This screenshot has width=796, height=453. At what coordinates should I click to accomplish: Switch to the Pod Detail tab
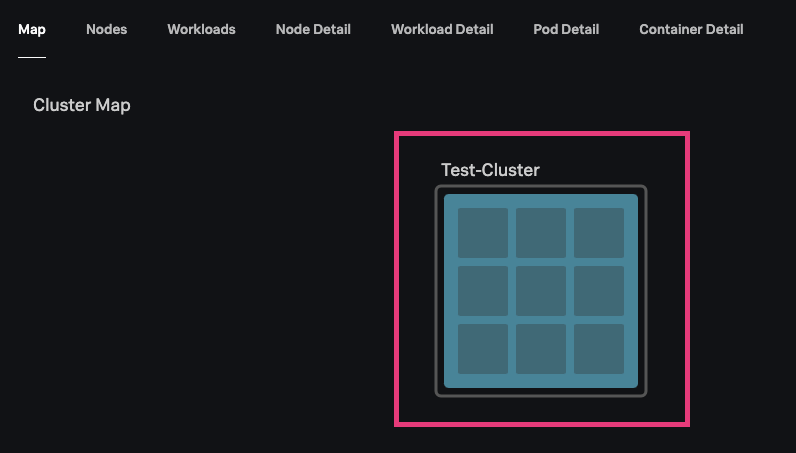(566, 29)
